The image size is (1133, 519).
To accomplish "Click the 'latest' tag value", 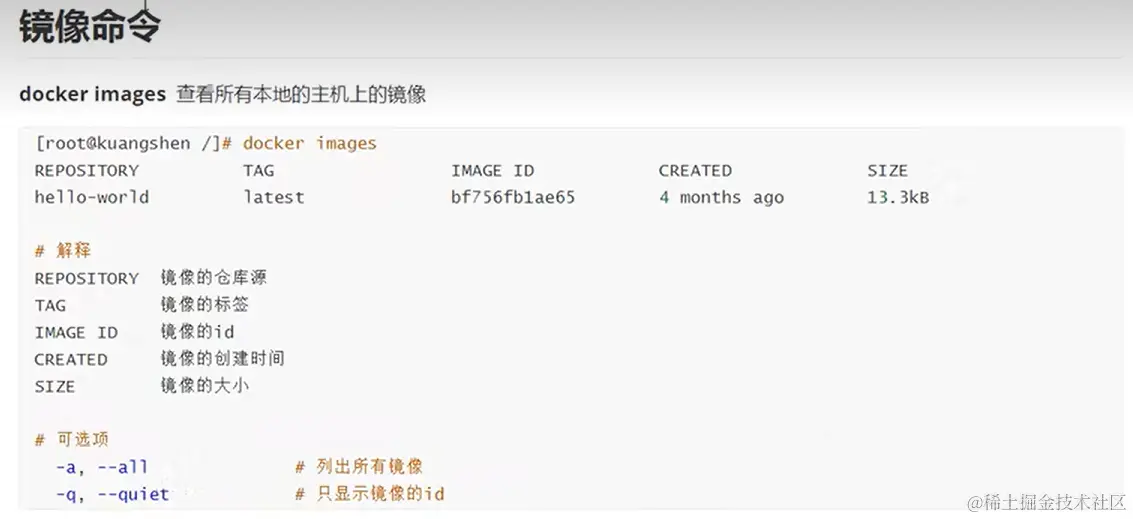I will 274,197.
